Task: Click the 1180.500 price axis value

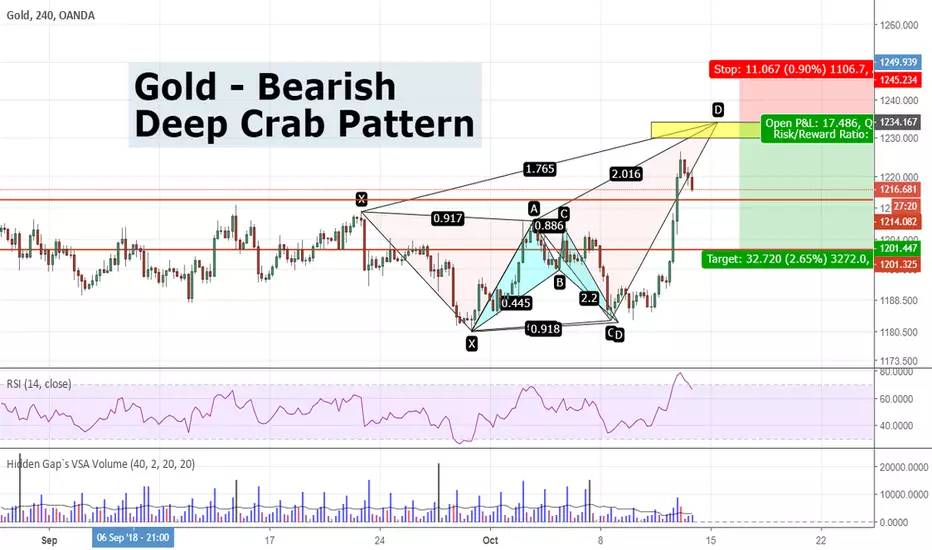Action: click(899, 332)
